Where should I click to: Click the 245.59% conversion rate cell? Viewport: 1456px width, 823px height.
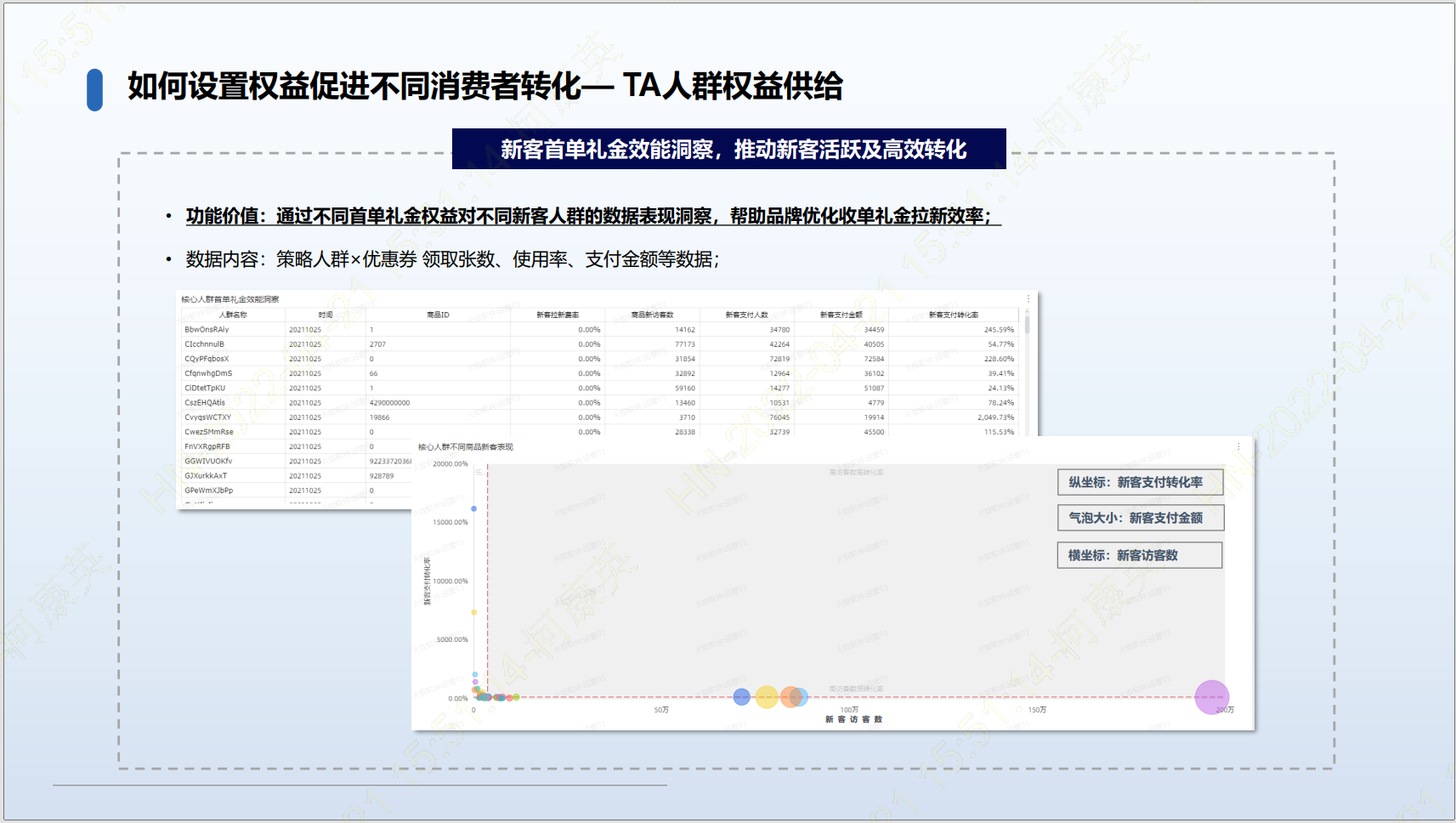(x=999, y=330)
